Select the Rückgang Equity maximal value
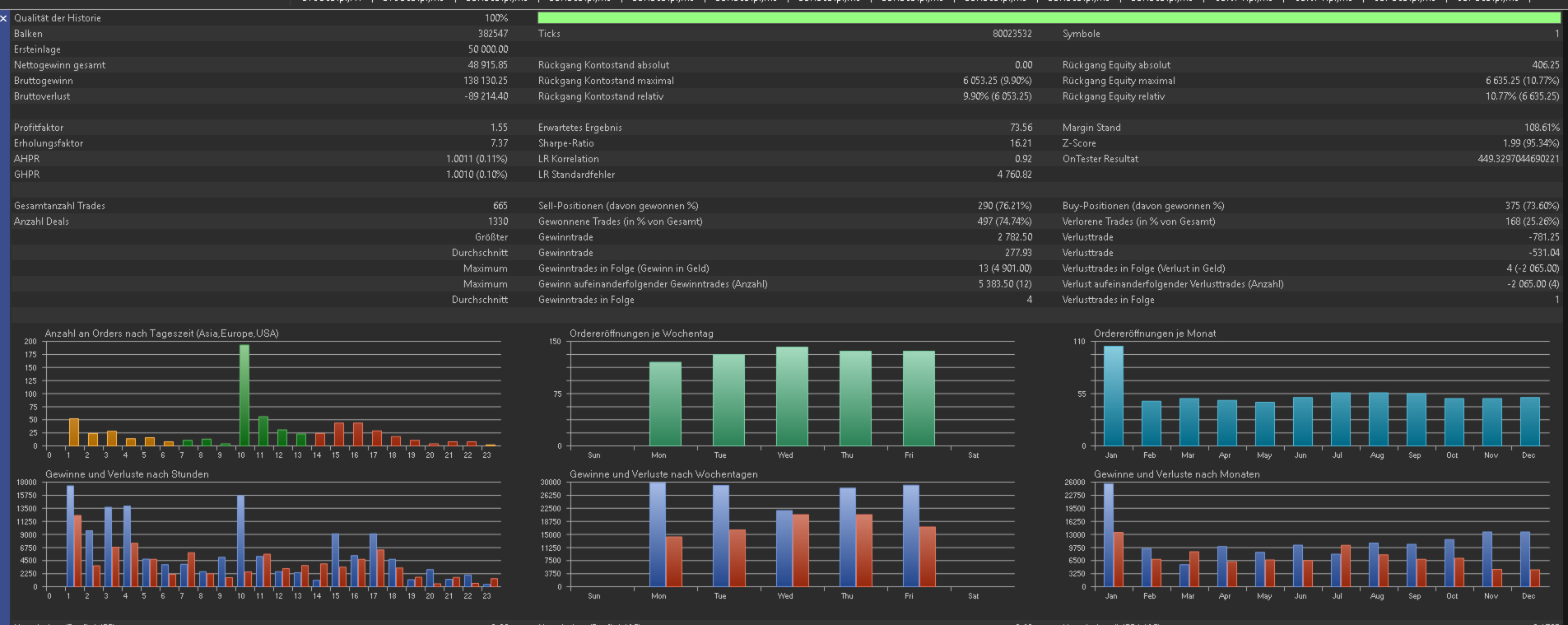This screenshot has width=1568, height=625. (1522, 81)
